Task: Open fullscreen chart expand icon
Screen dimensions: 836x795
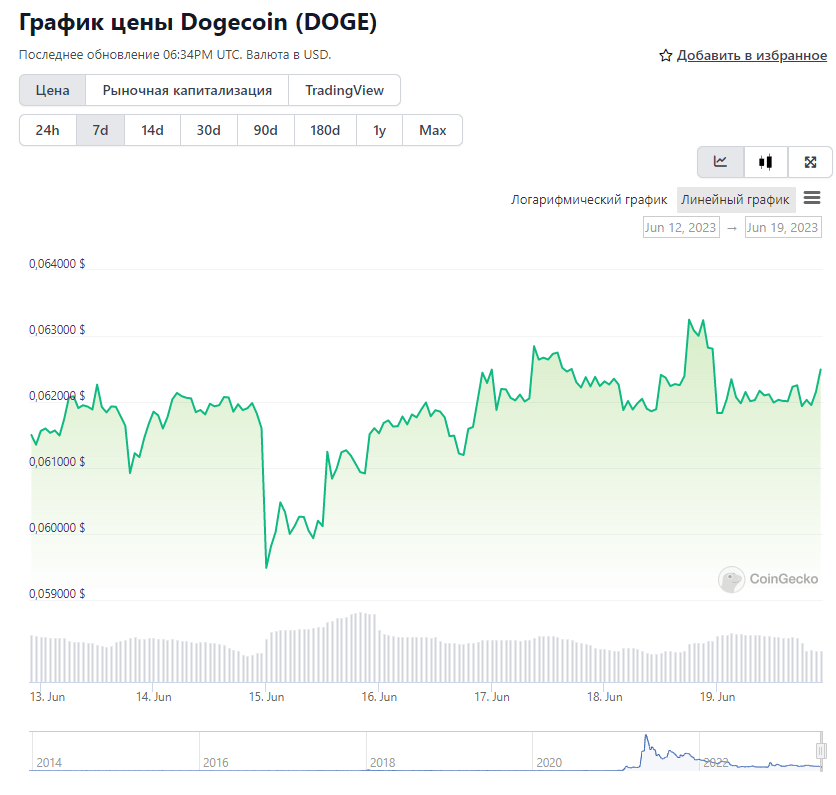Action: tap(810, 162)
